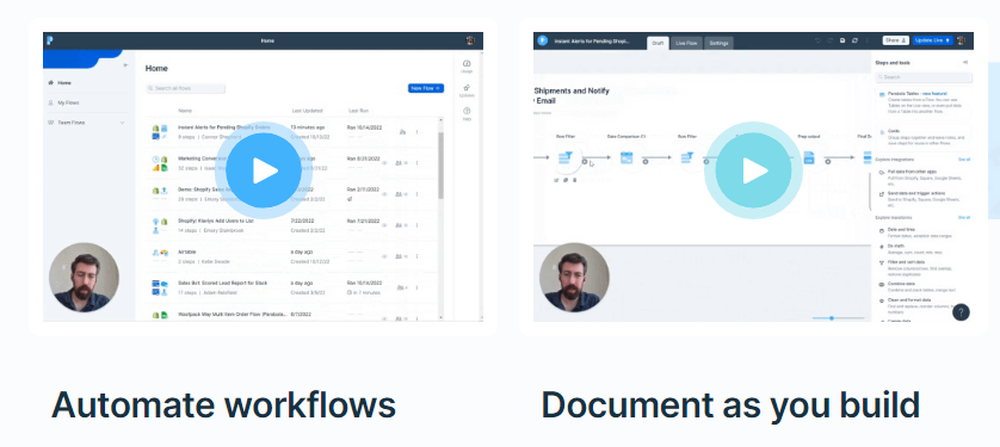
Task: Open the Cards info card
Action: click(x=923, y=136)
